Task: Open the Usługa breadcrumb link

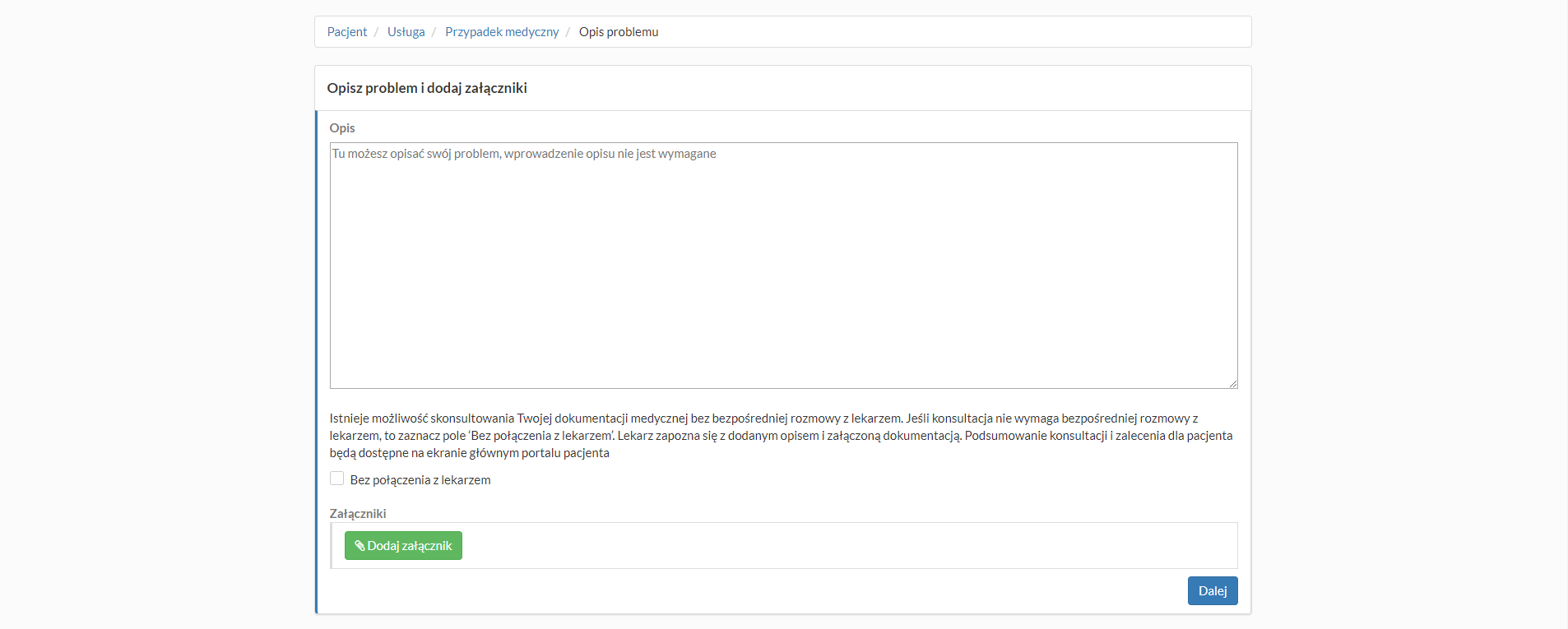Action: tap(406, 32)
